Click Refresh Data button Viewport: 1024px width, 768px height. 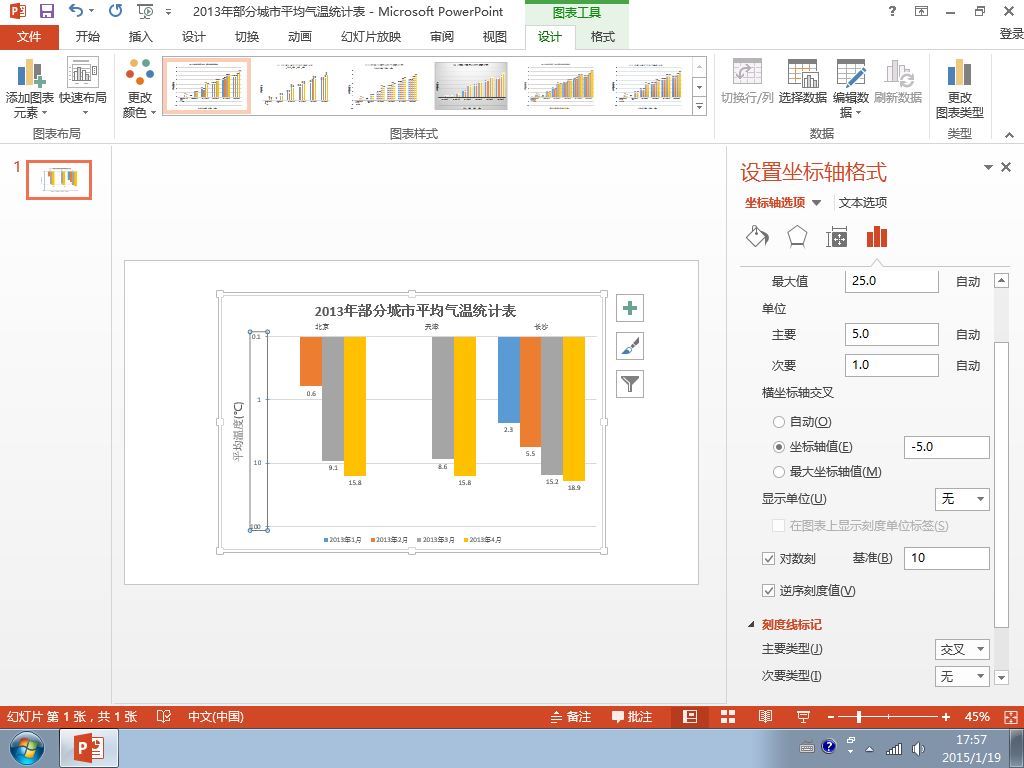point(898,82)
